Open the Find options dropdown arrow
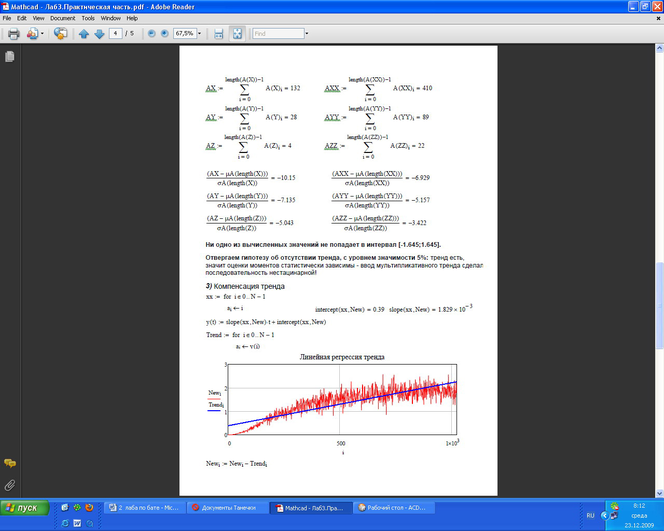The height and width of the screenshot is (531, 664). pyautogui.click(x=307, y=33)
